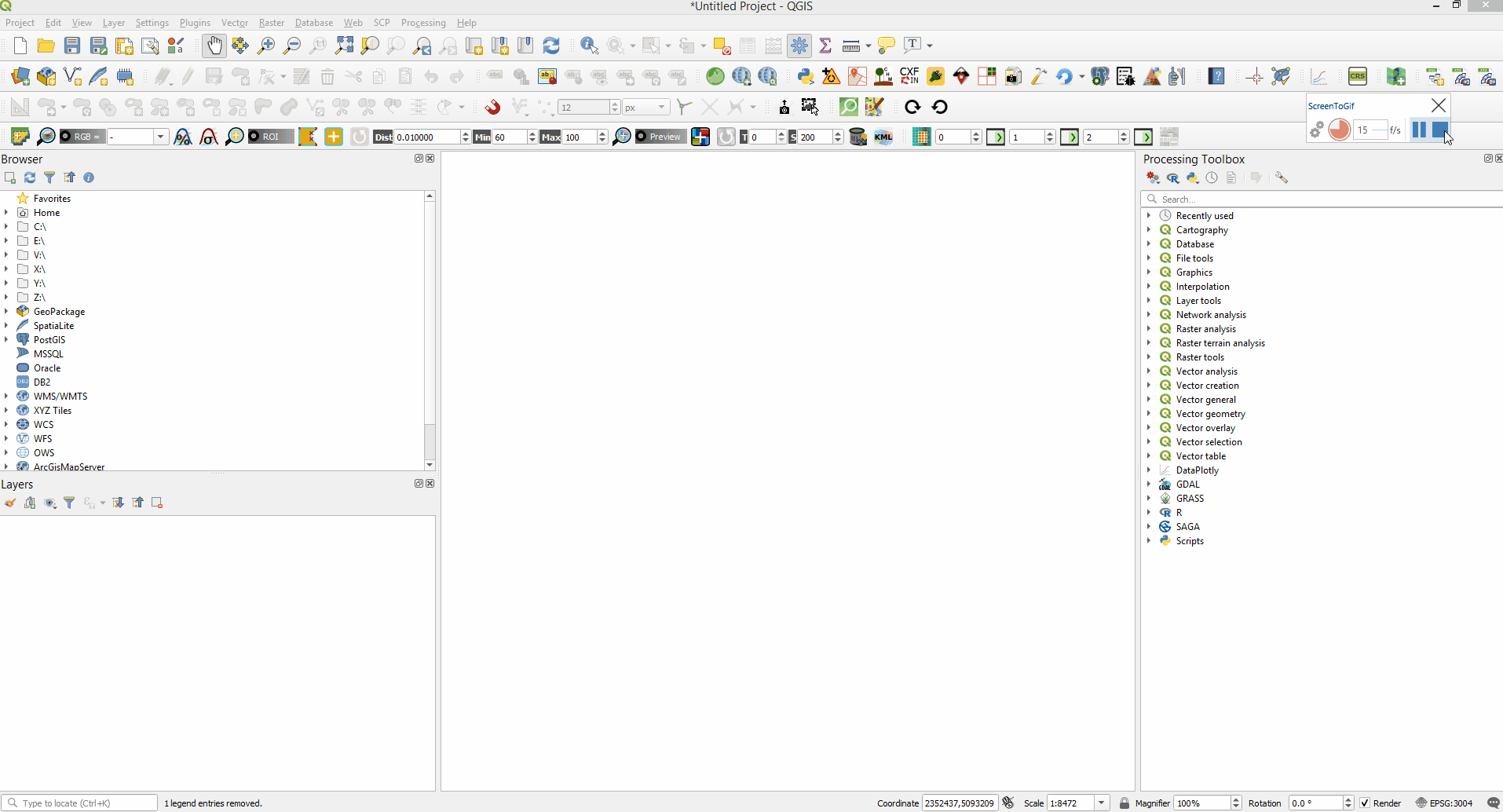Open the Python console icon
The height and width of the screenshot is (812, 1503).
pyautogui.click(x=805, y=76)
